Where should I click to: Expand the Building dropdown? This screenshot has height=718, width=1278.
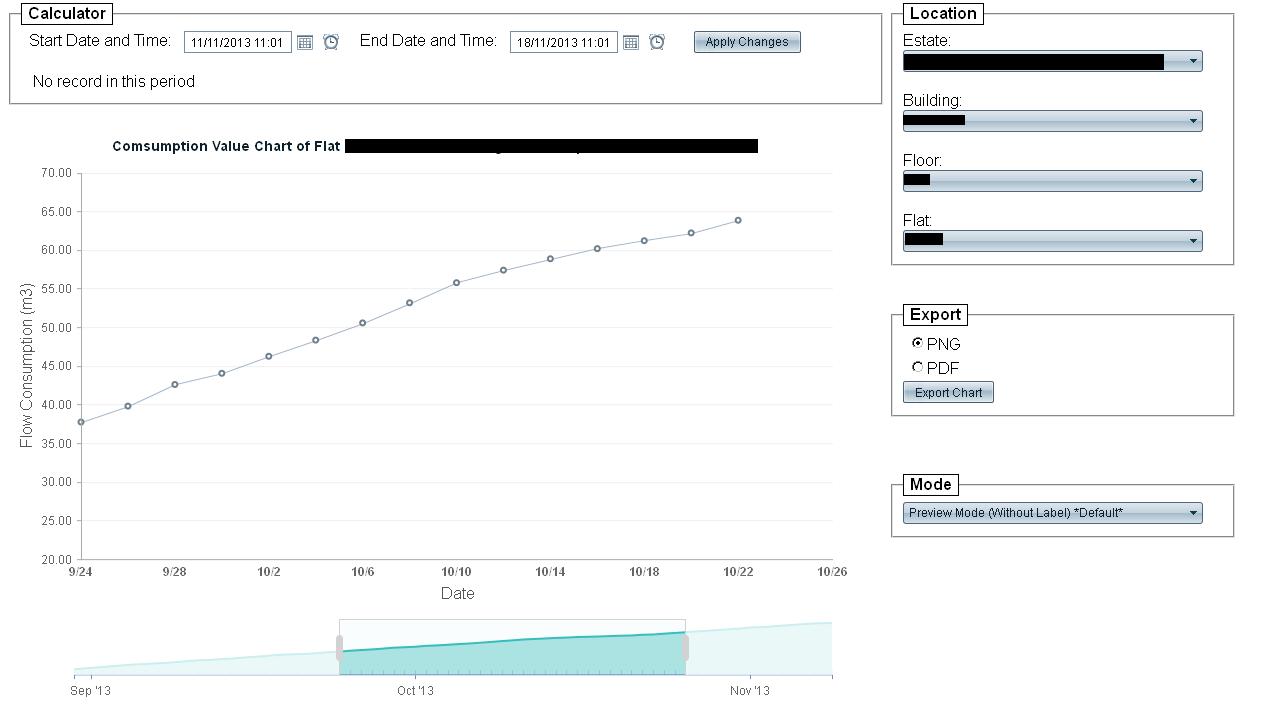point(1193,121)
